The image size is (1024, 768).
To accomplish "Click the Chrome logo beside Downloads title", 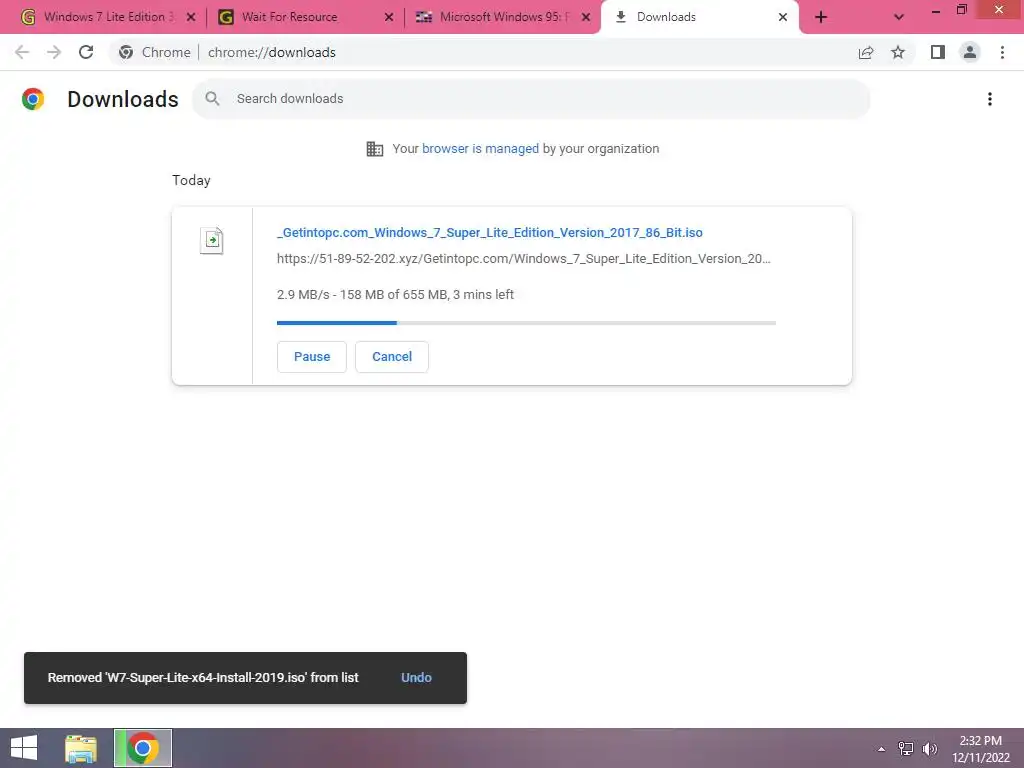I will [x=33, y=99].
